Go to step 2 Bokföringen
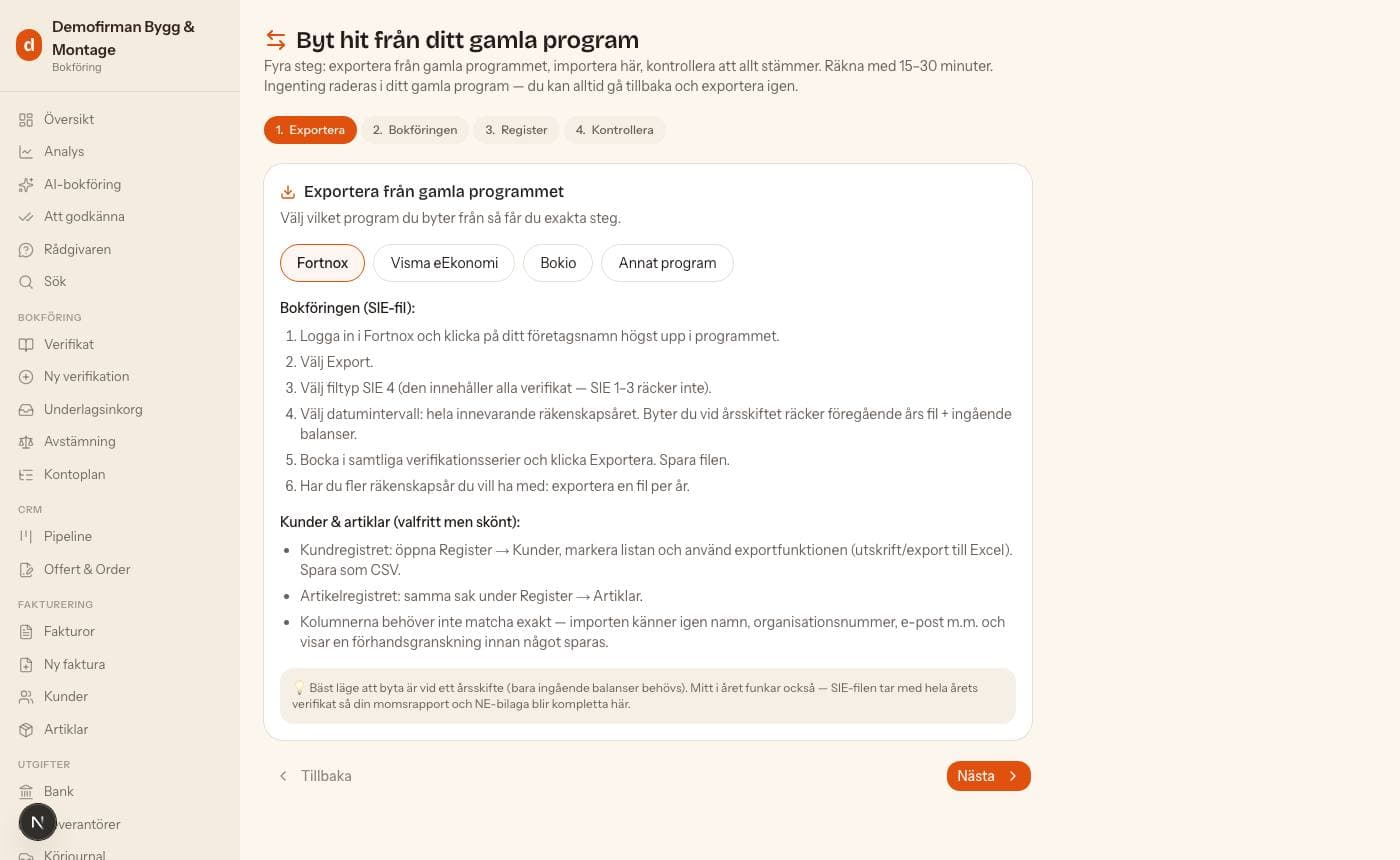This screenshot has height=860, width=1400. [415, 130]
